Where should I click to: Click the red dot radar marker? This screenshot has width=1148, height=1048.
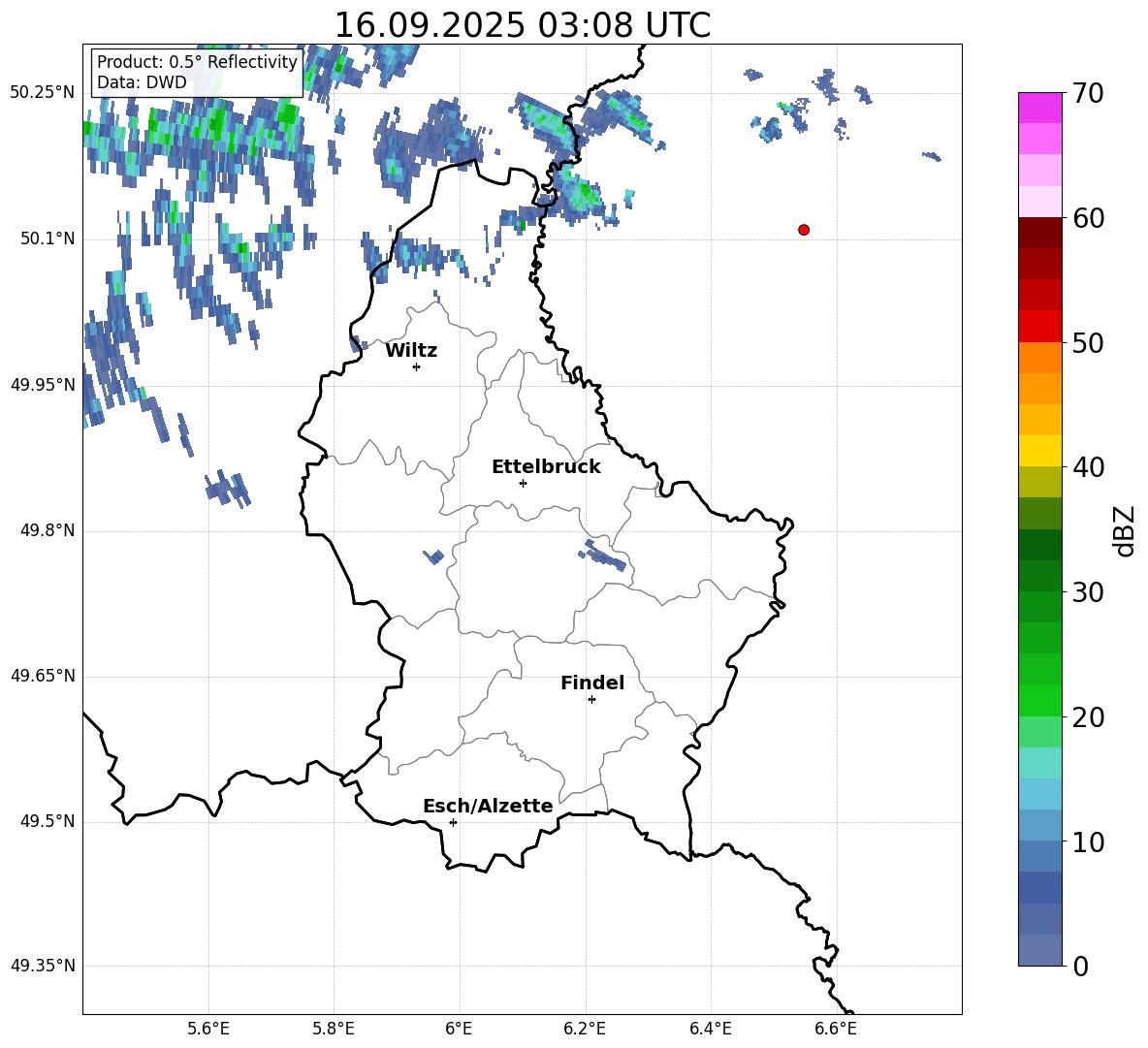click(x=804, y=230)
